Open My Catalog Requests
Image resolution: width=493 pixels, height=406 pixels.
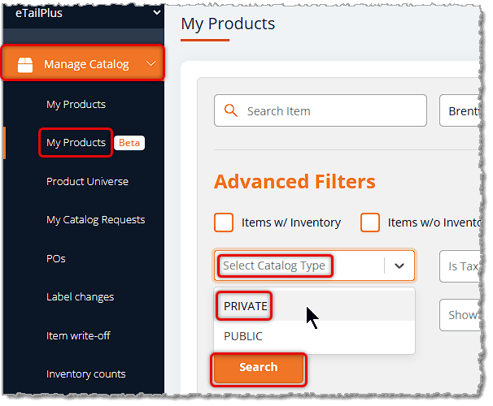[96, 220]
